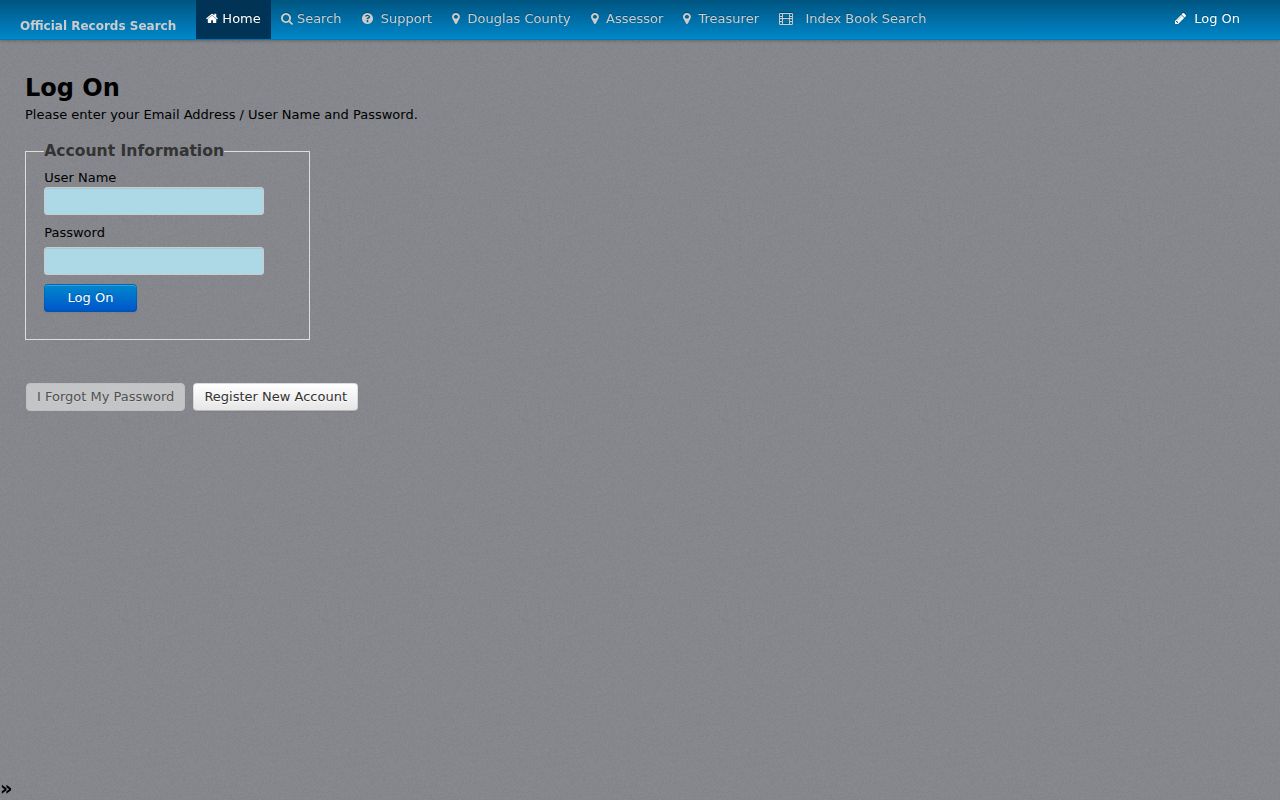Visit the Assessor page
The width and height of the screenshot is (1280, 800).
pyautogui.click(x=627, y=19)
